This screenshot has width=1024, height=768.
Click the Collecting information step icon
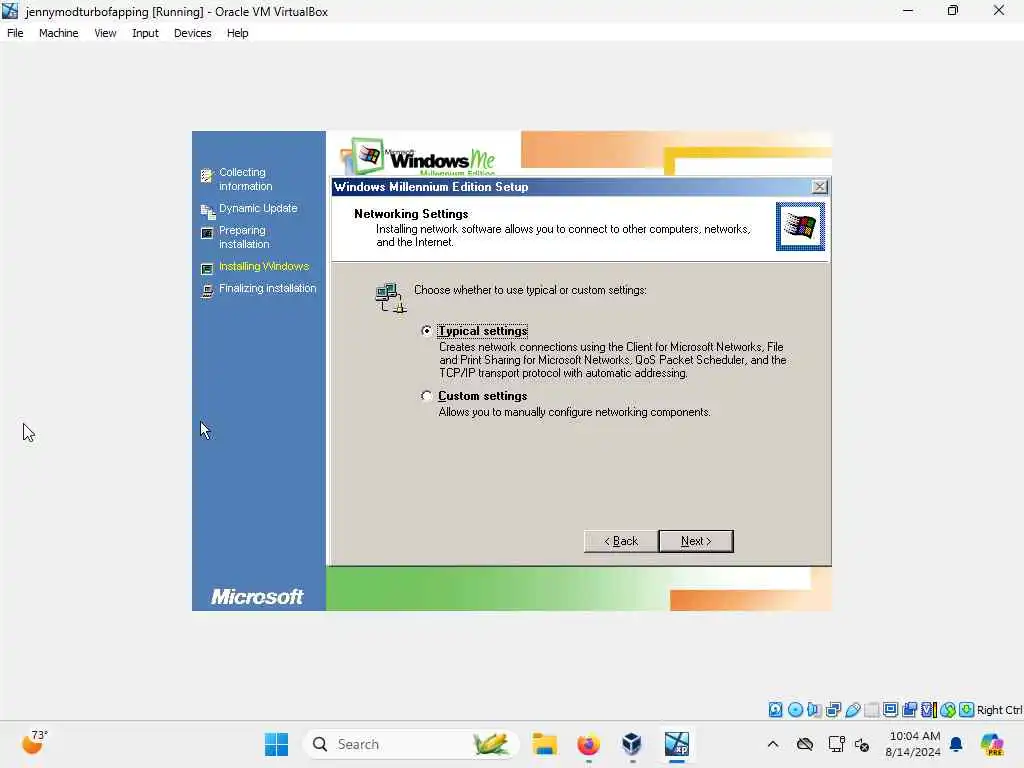pos(206,176)
